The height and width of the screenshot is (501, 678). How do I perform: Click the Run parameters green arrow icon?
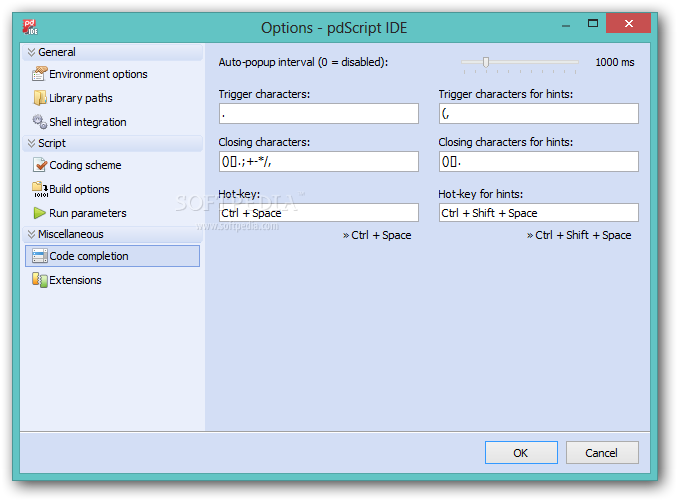pyautogui.click(x=39, y=213)
